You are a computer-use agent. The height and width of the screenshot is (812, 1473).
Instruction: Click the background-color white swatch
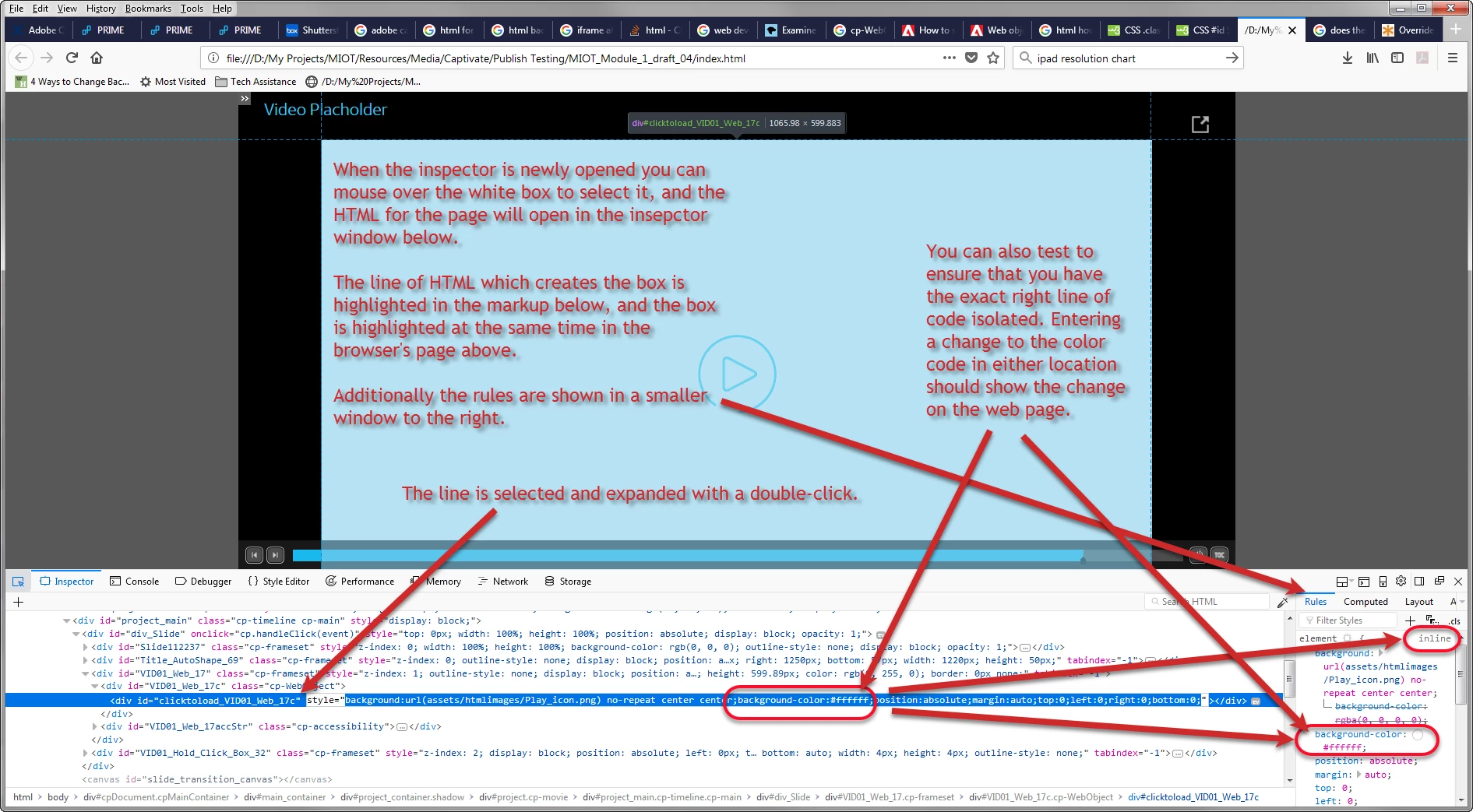point(1418,735)
